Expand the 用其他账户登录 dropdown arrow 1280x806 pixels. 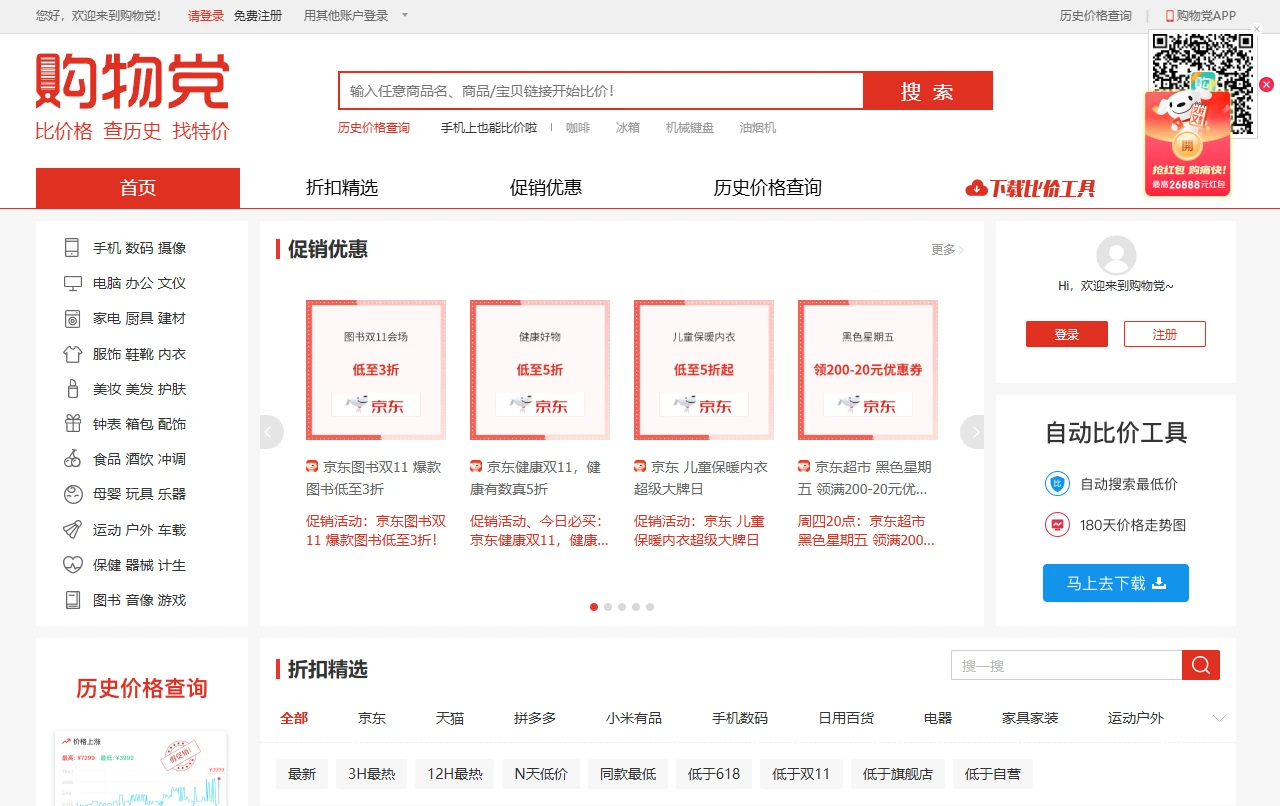coord(405,15)
